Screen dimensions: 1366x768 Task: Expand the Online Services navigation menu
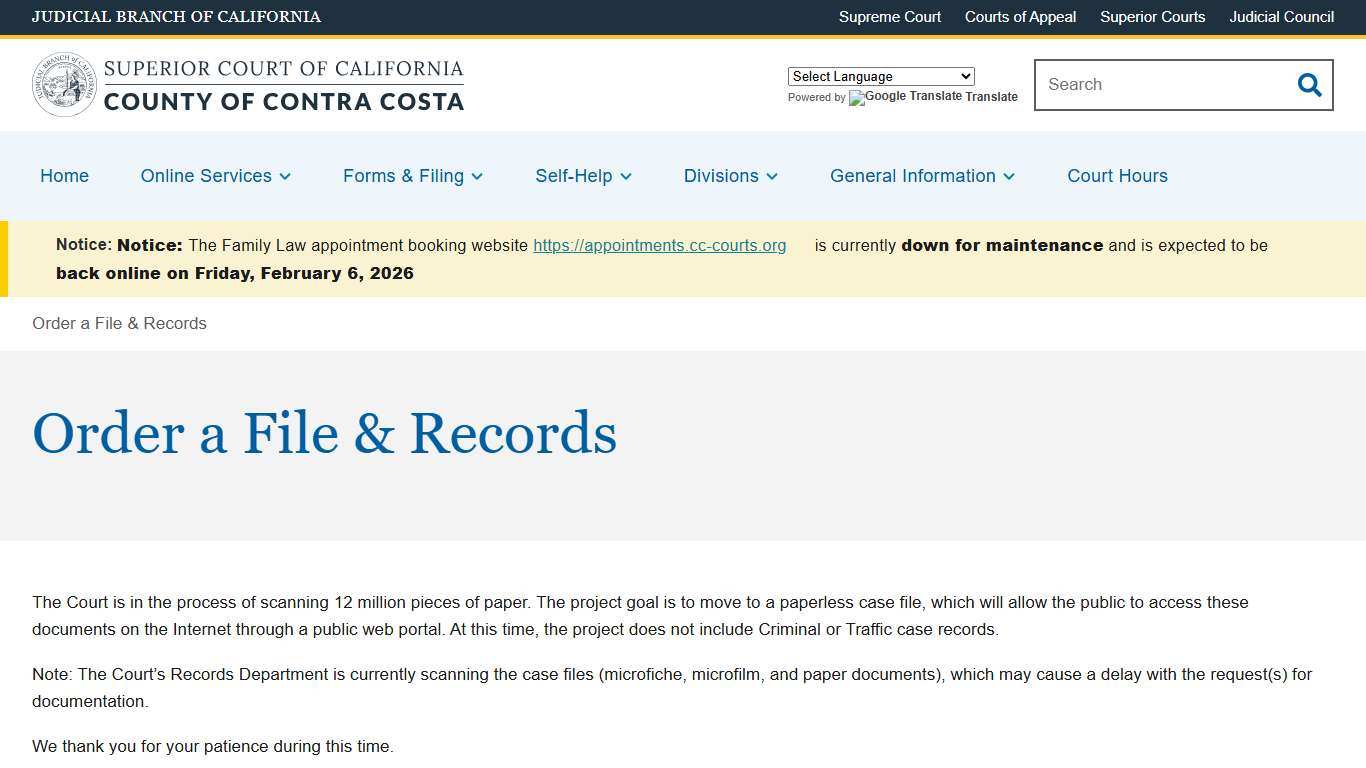coord(205,176)
